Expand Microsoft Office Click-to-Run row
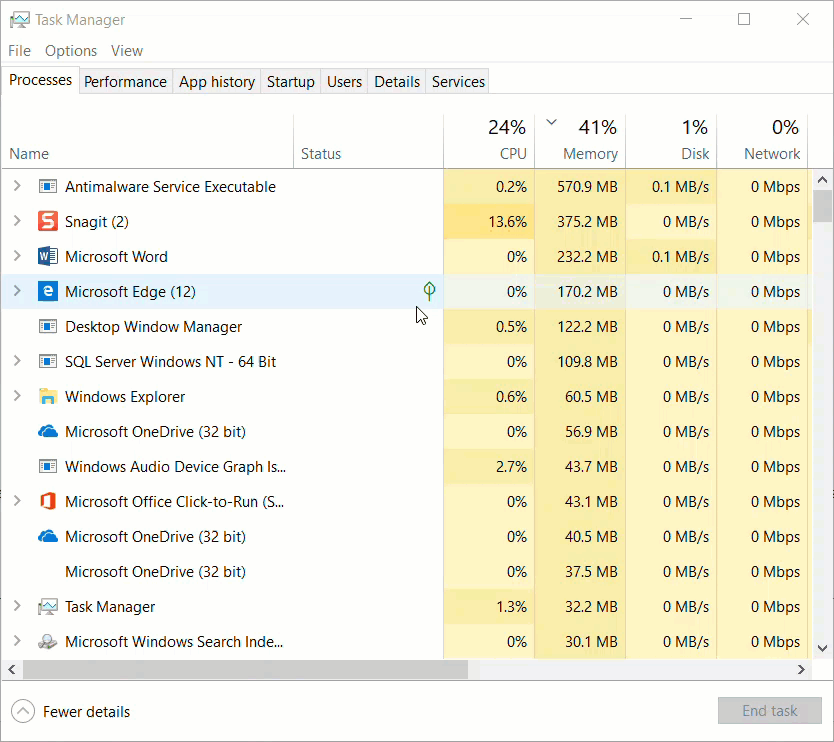The image size is (834, 742). pyautogui.click(x=17, y=501)
